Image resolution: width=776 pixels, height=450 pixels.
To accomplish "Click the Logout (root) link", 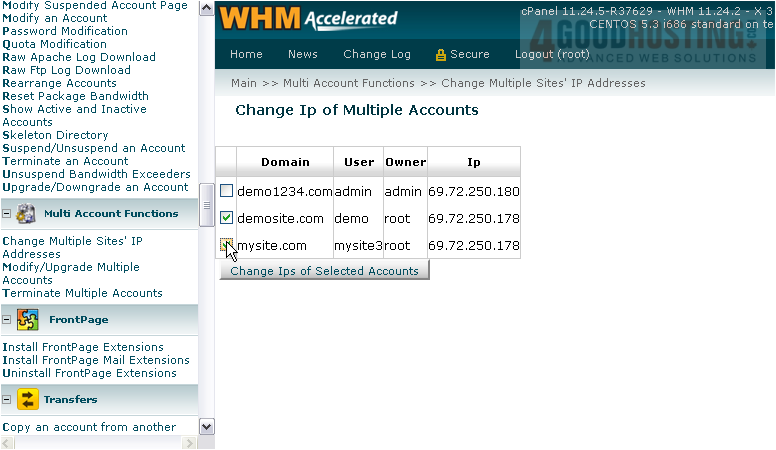I will pos(552,55).
